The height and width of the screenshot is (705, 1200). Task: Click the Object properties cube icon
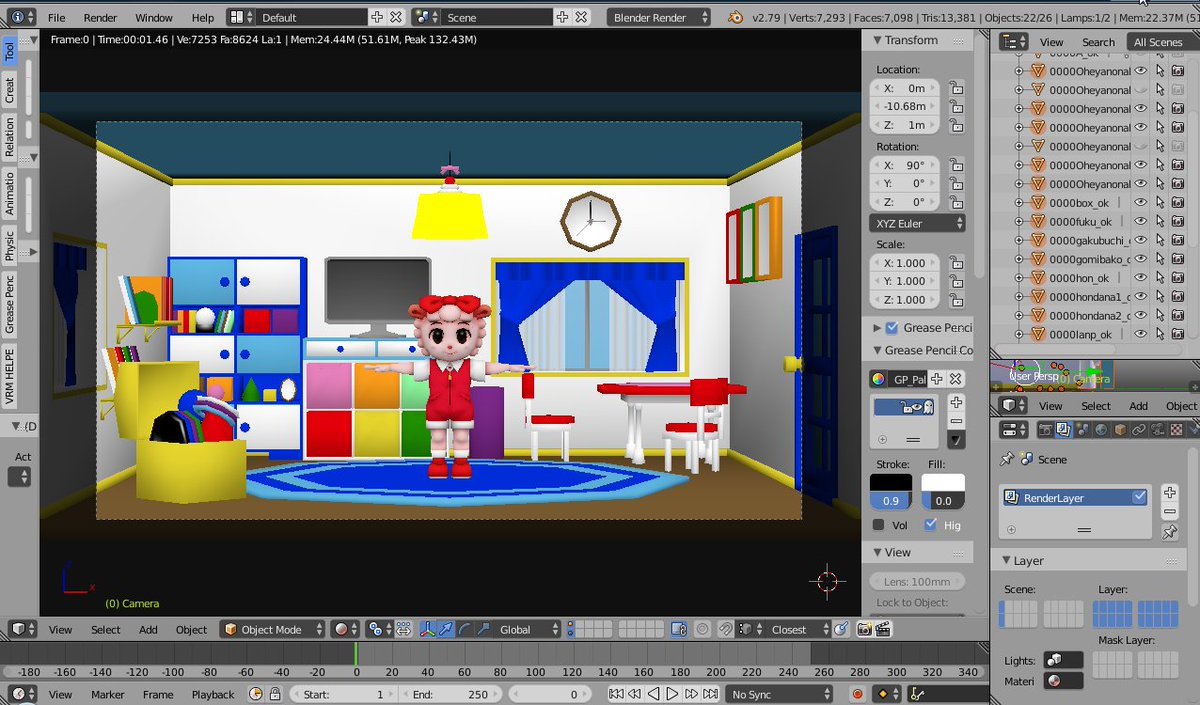pos(1121,430)
